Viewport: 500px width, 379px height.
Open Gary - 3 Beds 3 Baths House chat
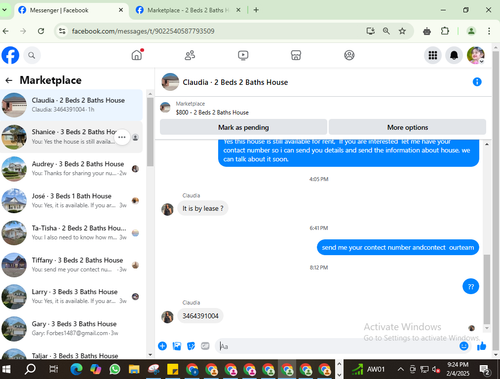71,329
